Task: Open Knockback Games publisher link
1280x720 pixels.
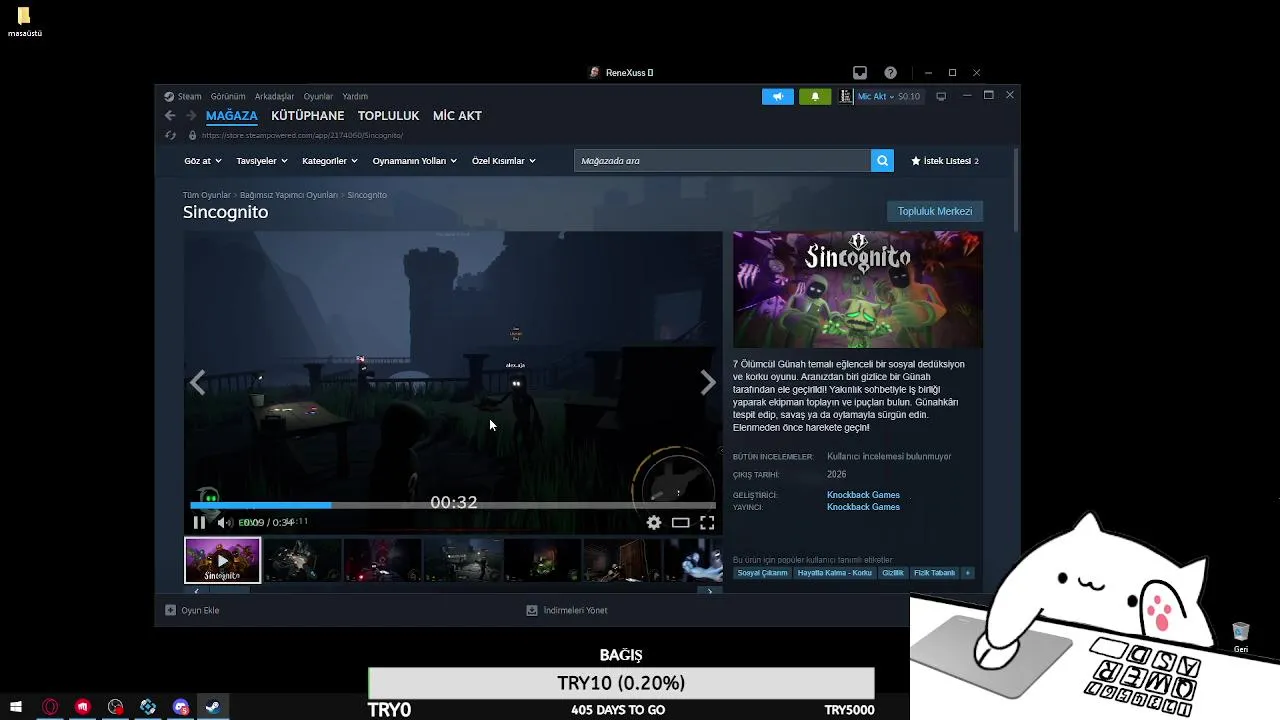Action: click(863, 507)
